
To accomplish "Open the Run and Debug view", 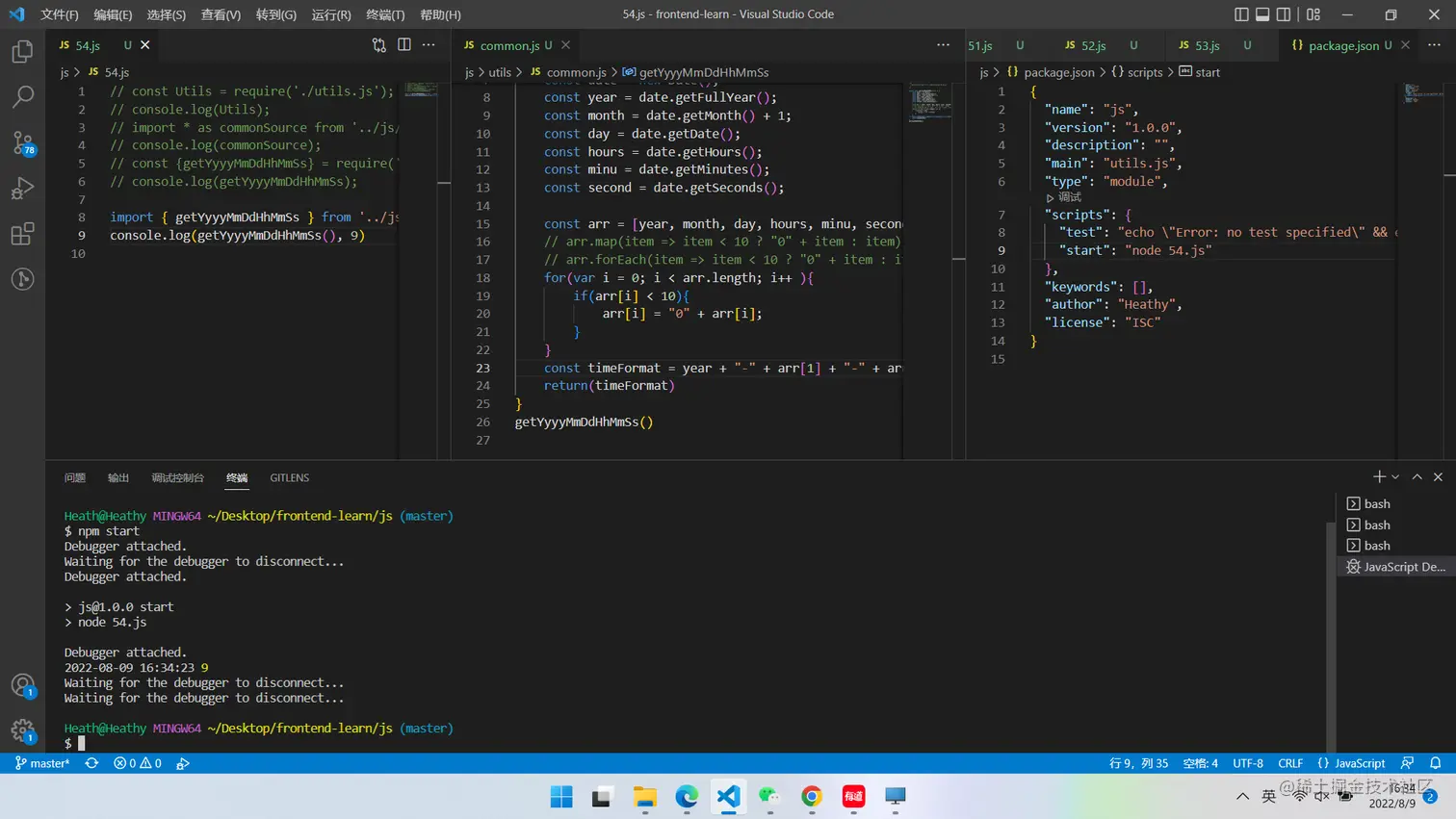I will 22,188.
